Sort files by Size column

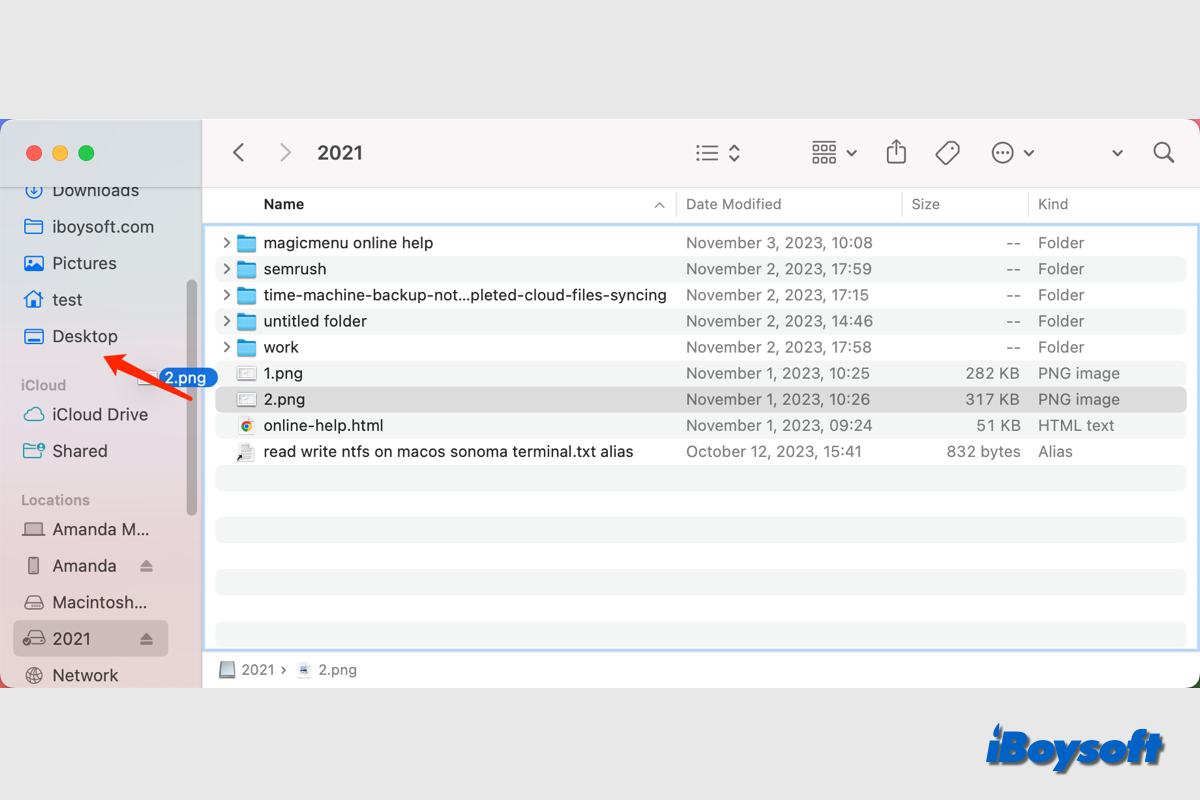click(925, 204)
